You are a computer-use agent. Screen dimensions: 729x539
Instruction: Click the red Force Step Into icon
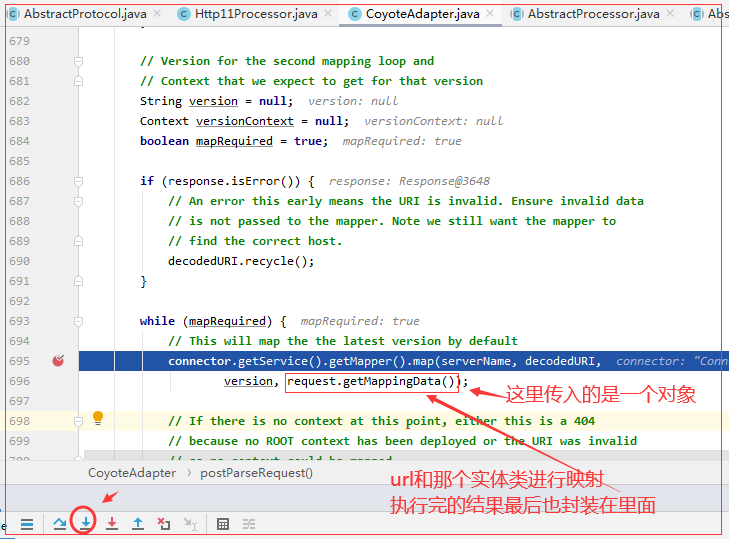(112, 524)
